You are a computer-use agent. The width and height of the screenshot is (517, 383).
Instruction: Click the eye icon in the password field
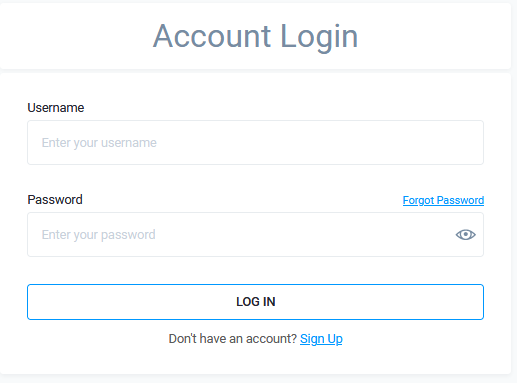[x=465, y=235]
